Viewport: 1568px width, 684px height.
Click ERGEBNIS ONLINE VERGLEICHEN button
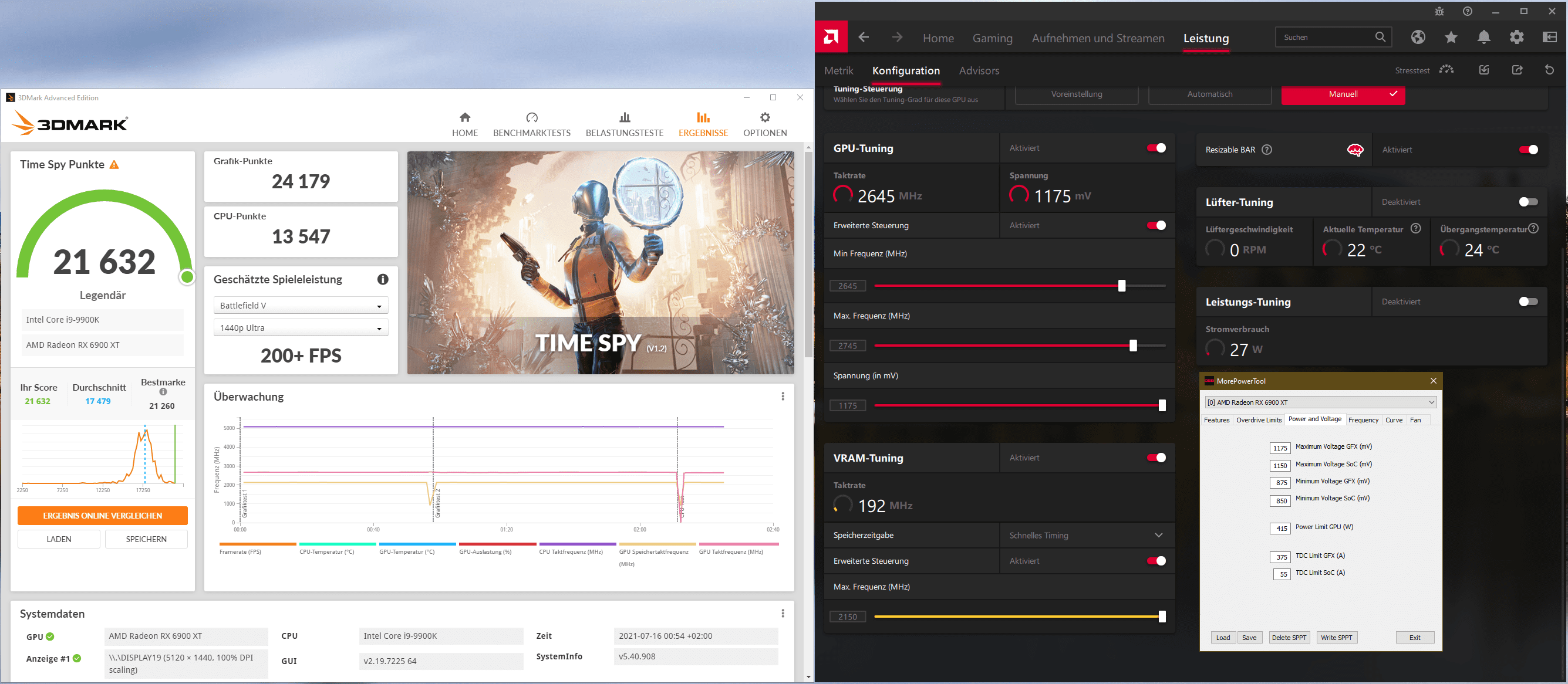[x=102, y=516]
